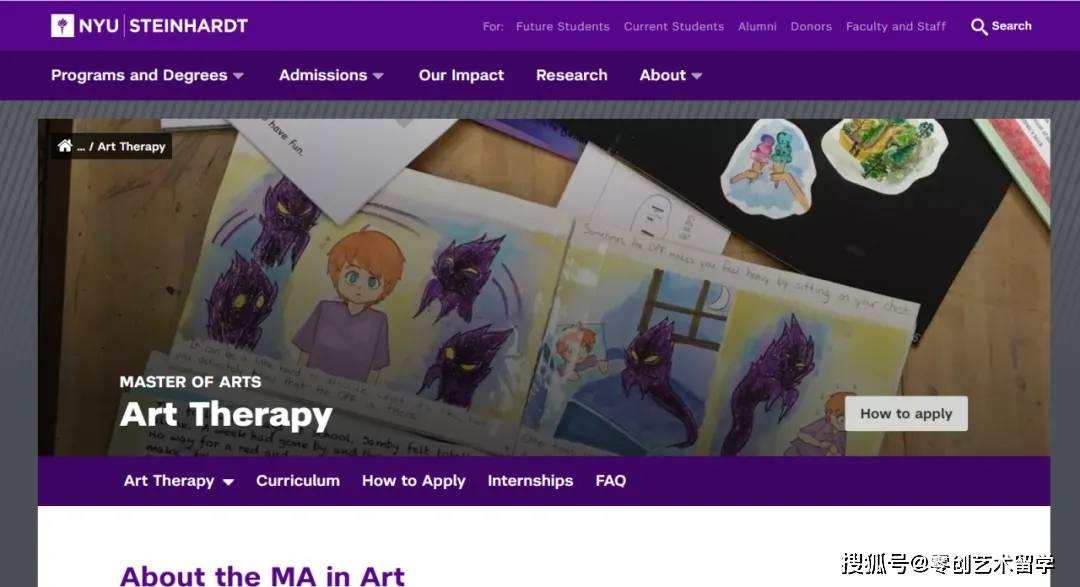The height and width of the screenshot is (587, 1080).
Task: Select the How to Apply tab
Action: point(414,481)
